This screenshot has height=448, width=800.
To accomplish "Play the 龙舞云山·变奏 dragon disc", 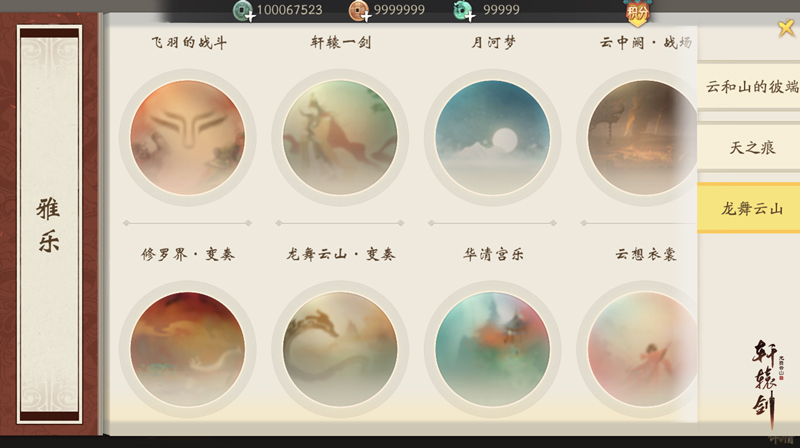I will pyautogui.click(x=340, y=349).
